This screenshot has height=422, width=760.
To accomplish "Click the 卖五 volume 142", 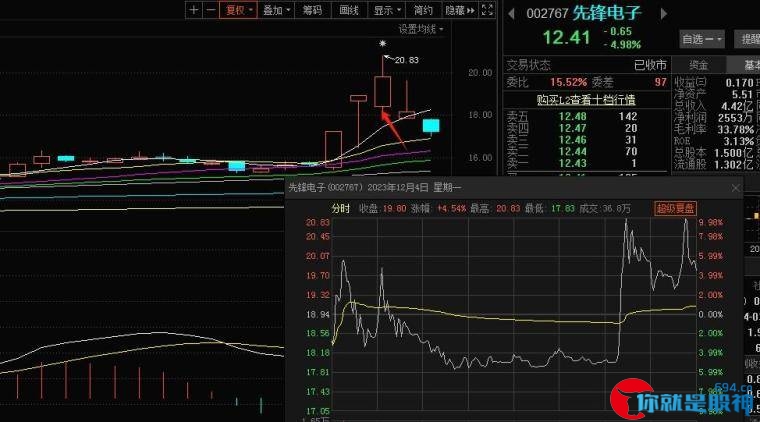I will [x=628, y=116].
